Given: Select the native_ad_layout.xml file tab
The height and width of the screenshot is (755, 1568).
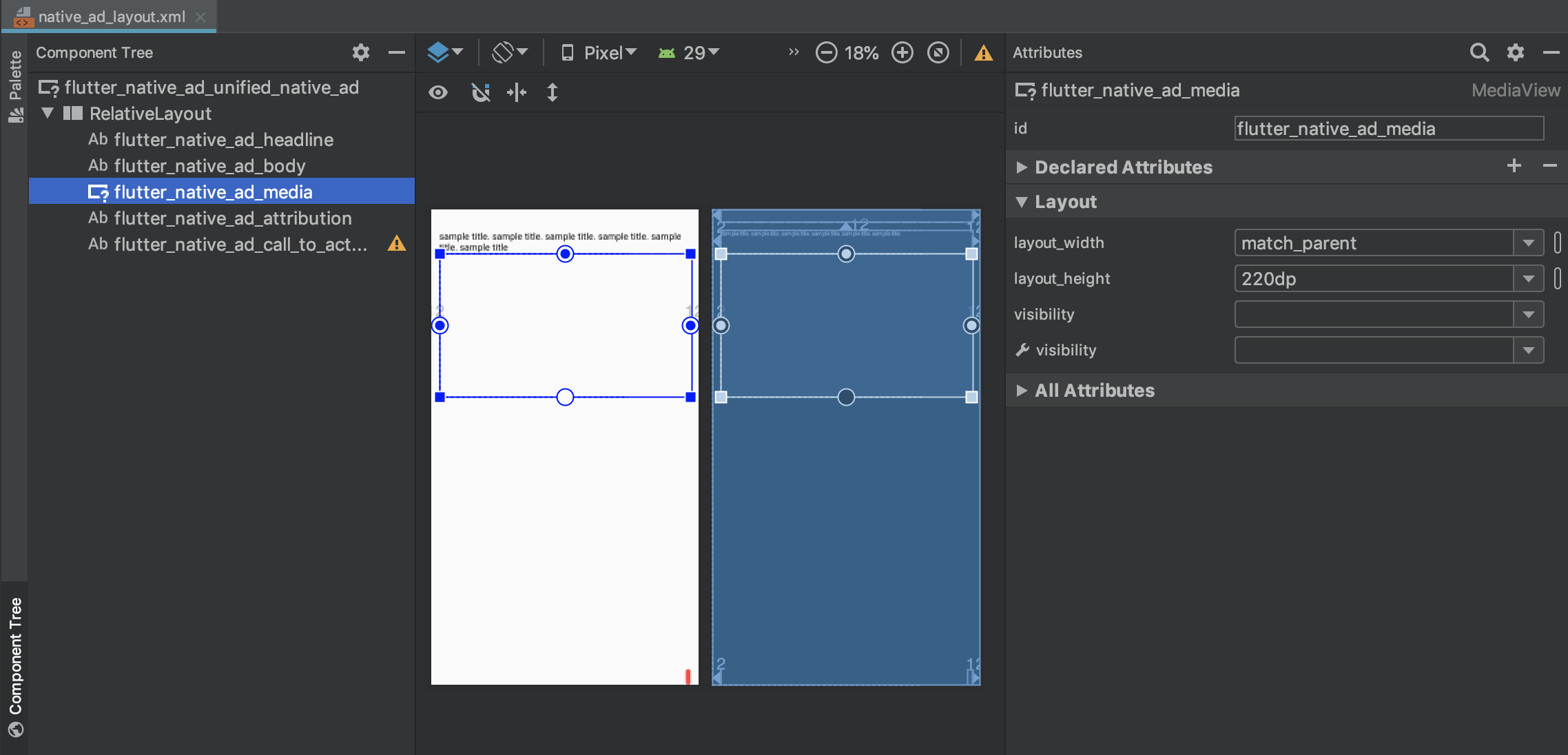Looking at the screenshot, I should [110, 17].
